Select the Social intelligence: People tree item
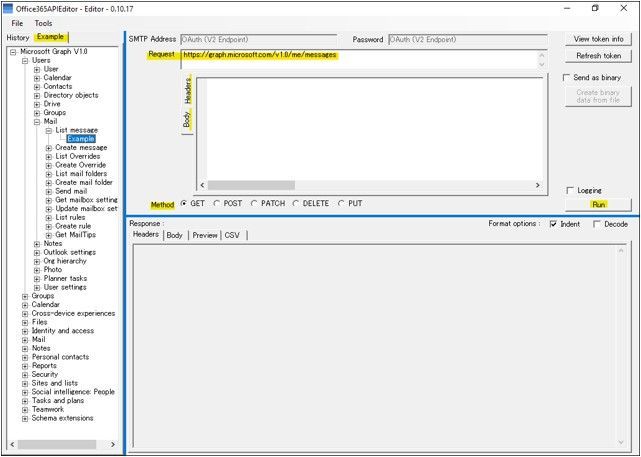 coord(73,392)
